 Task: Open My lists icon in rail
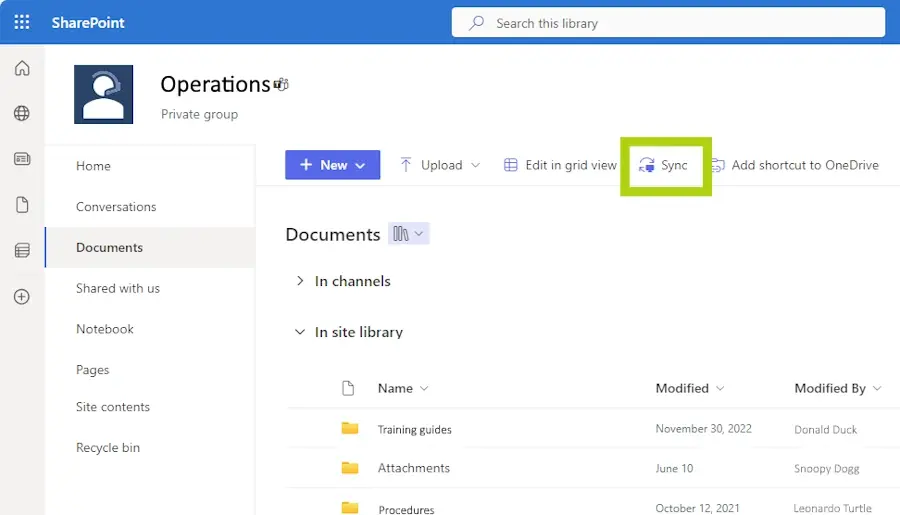(x=22, y=251)
